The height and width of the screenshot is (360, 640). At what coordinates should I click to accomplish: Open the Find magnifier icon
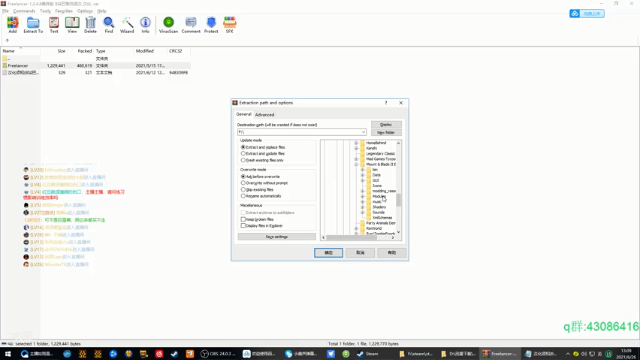tap(109, 24)
